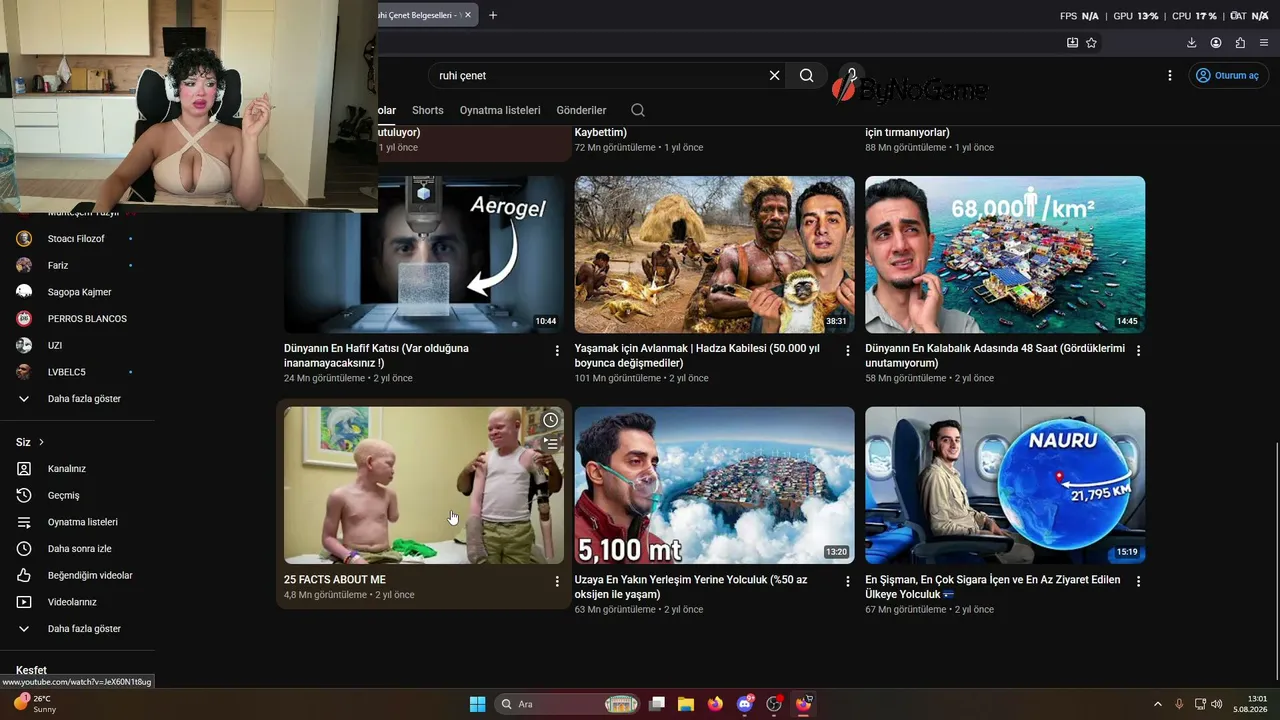Open the video title Dünyanın En Hafif Katısı
The image size is (1280, 720).
point(376,356)
